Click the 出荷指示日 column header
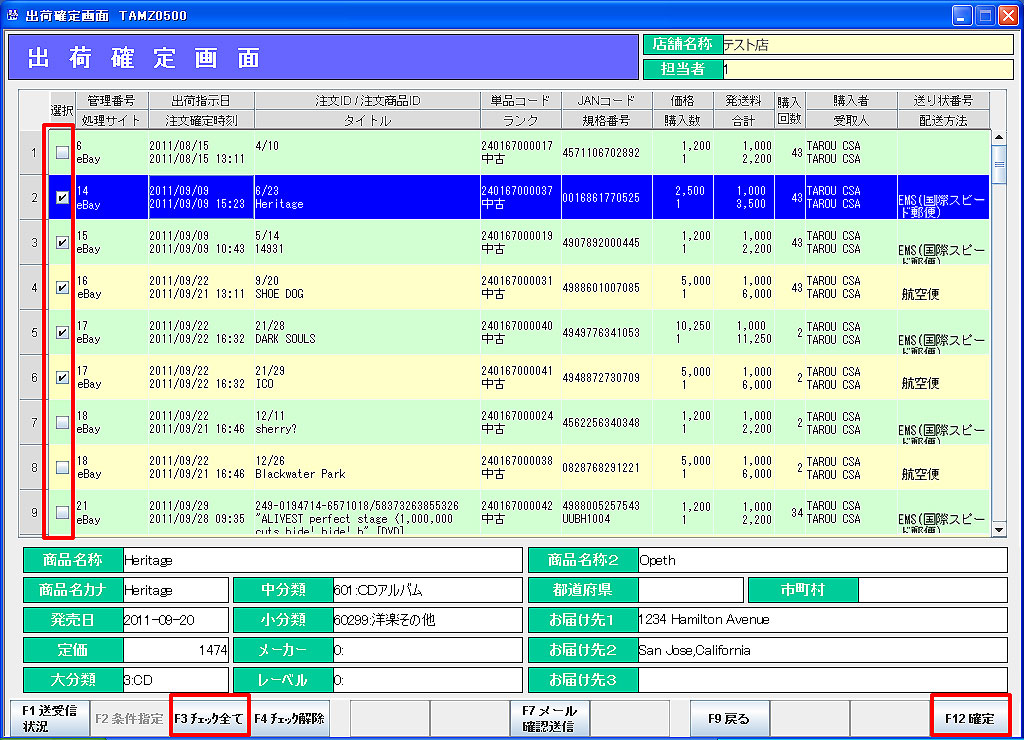 click(202, 101)
